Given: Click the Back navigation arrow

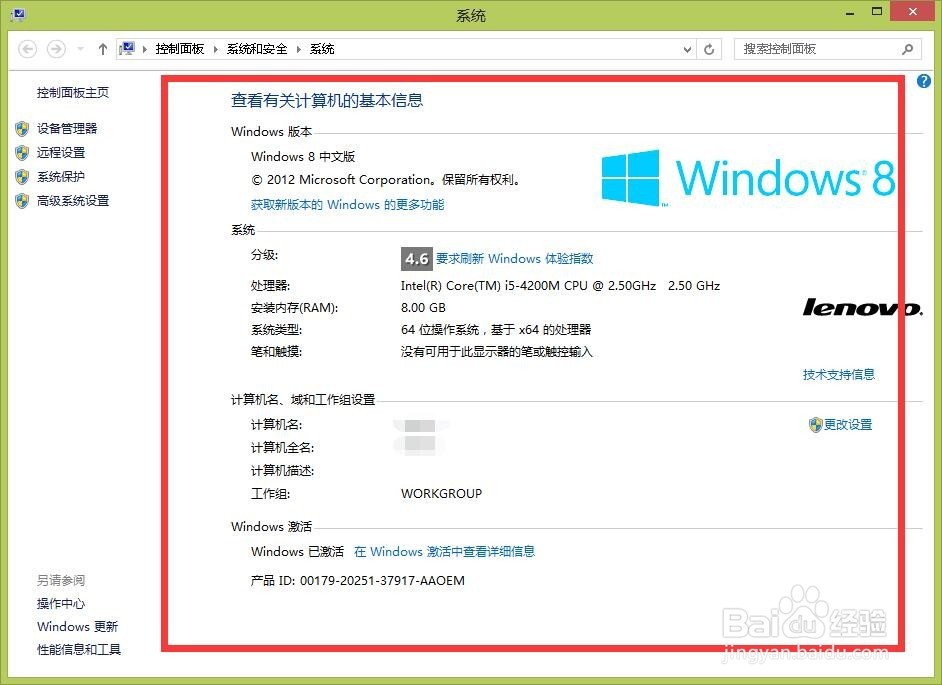Looking at the screenshot, I should pos(28,49).
